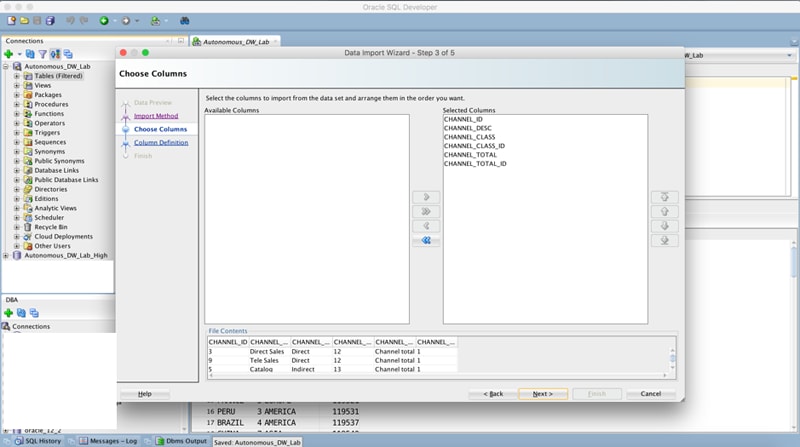Open the SQL History tab
This screenshot has height=447, width=800.
(x=38, y=441)
